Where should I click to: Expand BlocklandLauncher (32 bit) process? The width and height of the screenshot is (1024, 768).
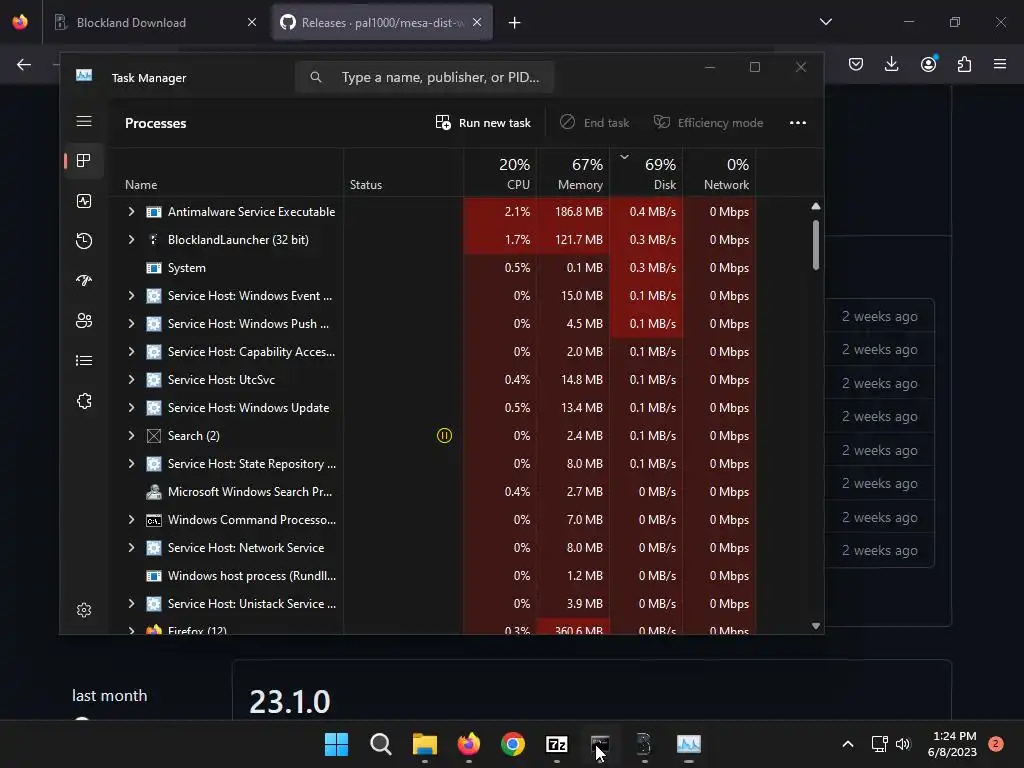point(131,240)
